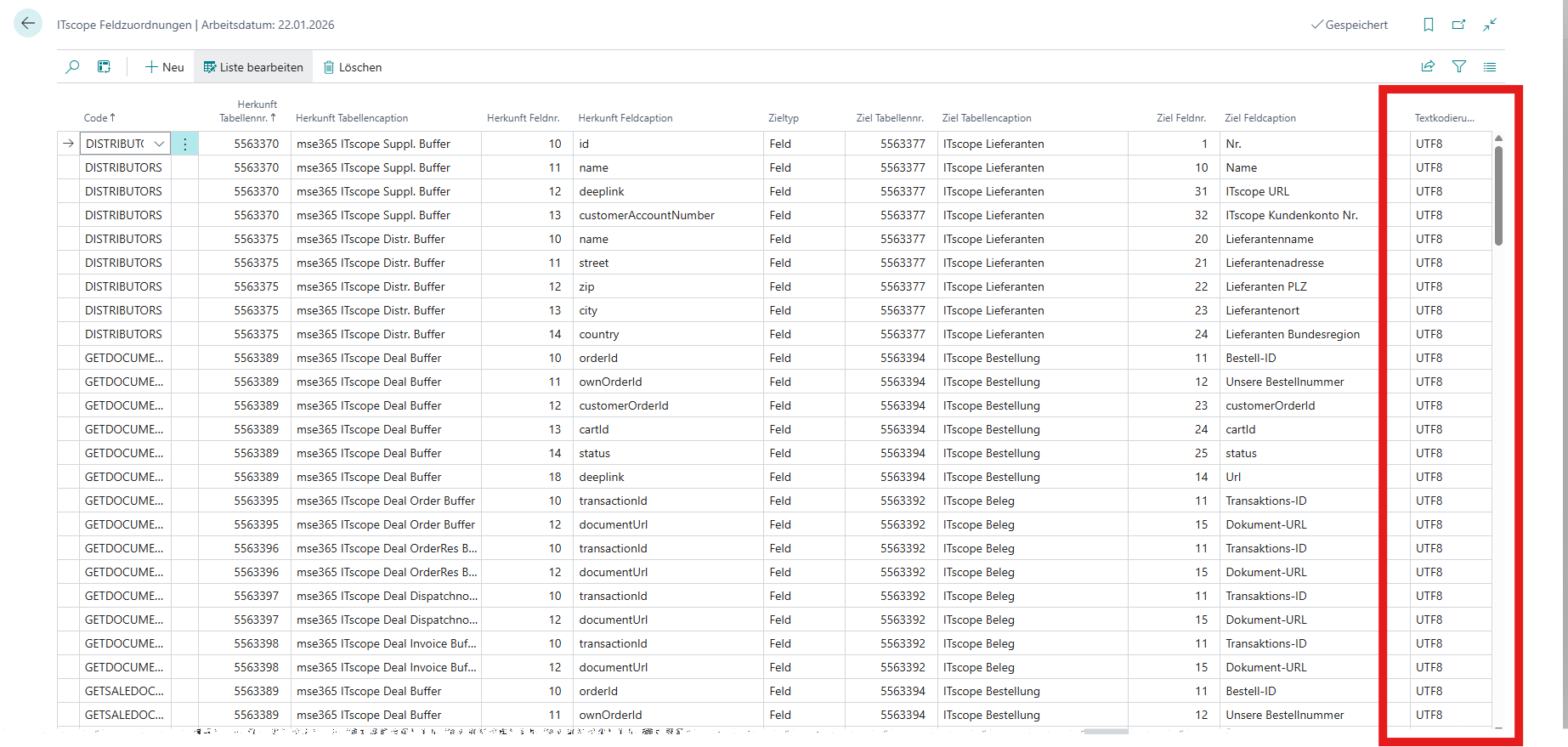
Task: Click the Ziel Feldcaption column header
Action: 1259,118
